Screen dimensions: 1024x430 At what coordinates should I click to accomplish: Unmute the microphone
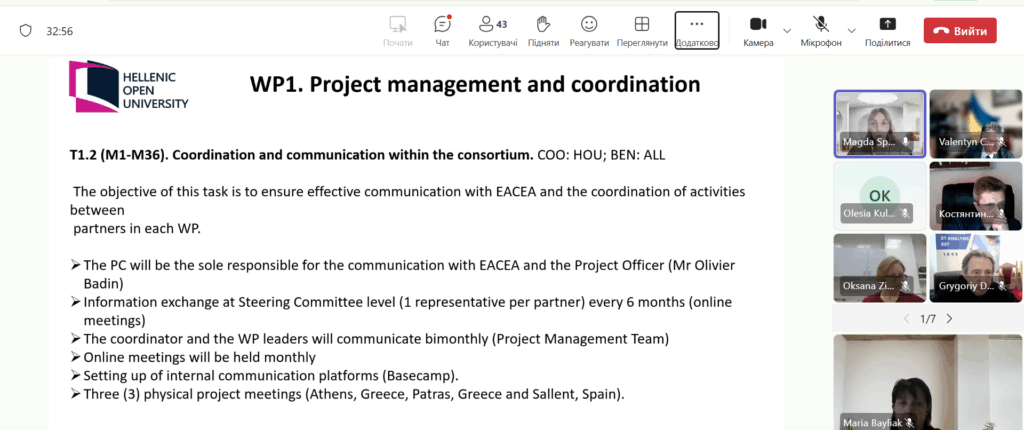[821, 30]
